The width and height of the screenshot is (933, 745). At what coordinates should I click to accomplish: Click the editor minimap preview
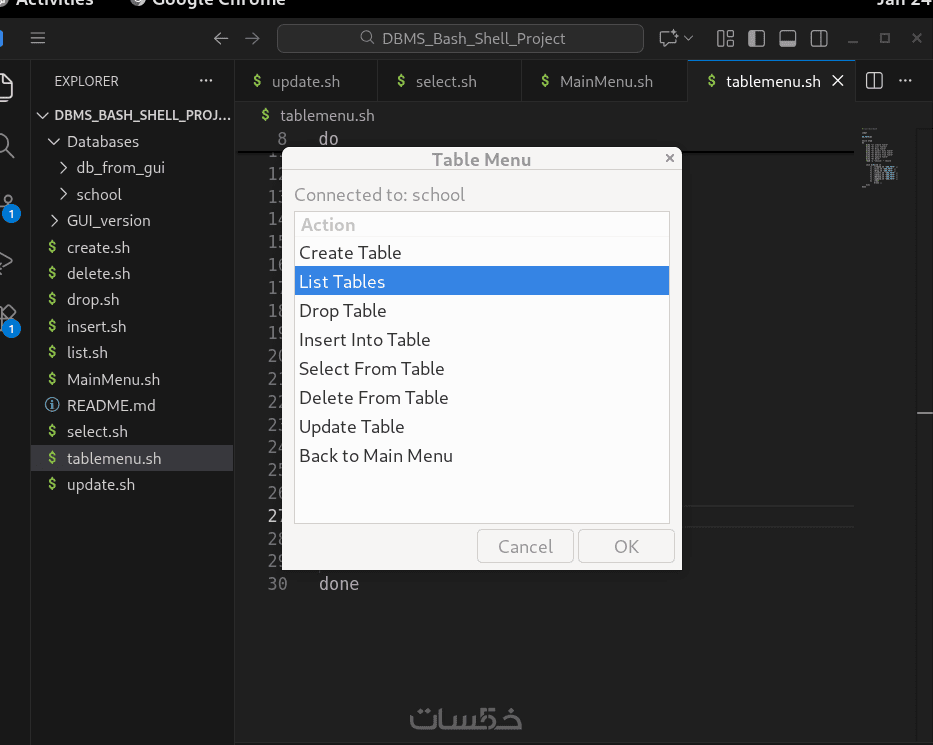[880, 158]
